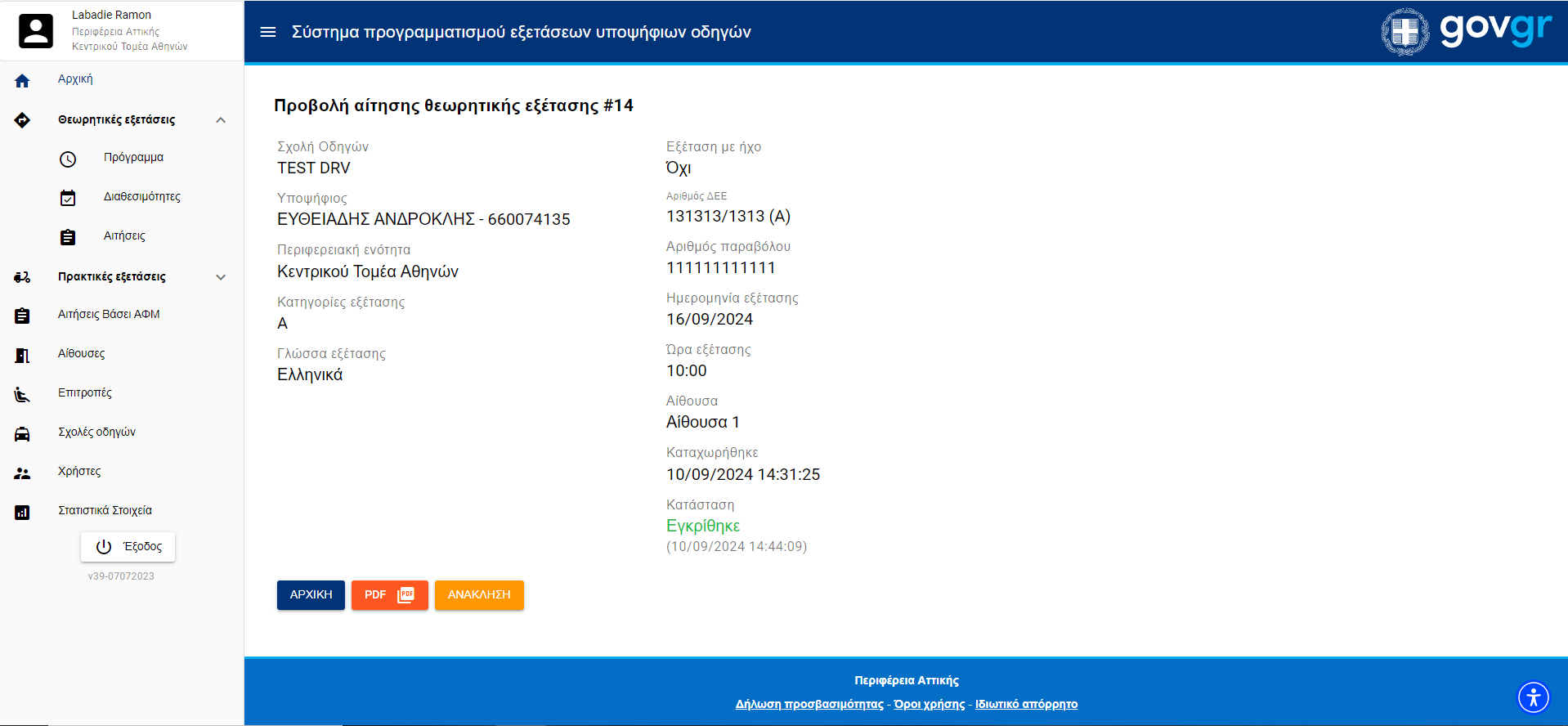Click the user profile avatar icon
Viewport: 1568px width, 726px height.
36,31
